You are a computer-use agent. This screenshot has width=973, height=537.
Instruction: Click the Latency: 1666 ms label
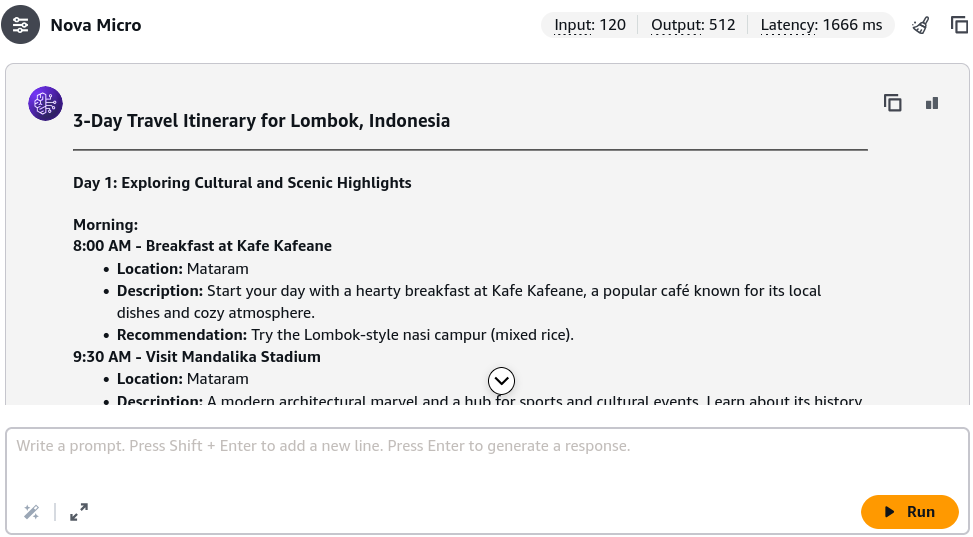tap(821, 25)
